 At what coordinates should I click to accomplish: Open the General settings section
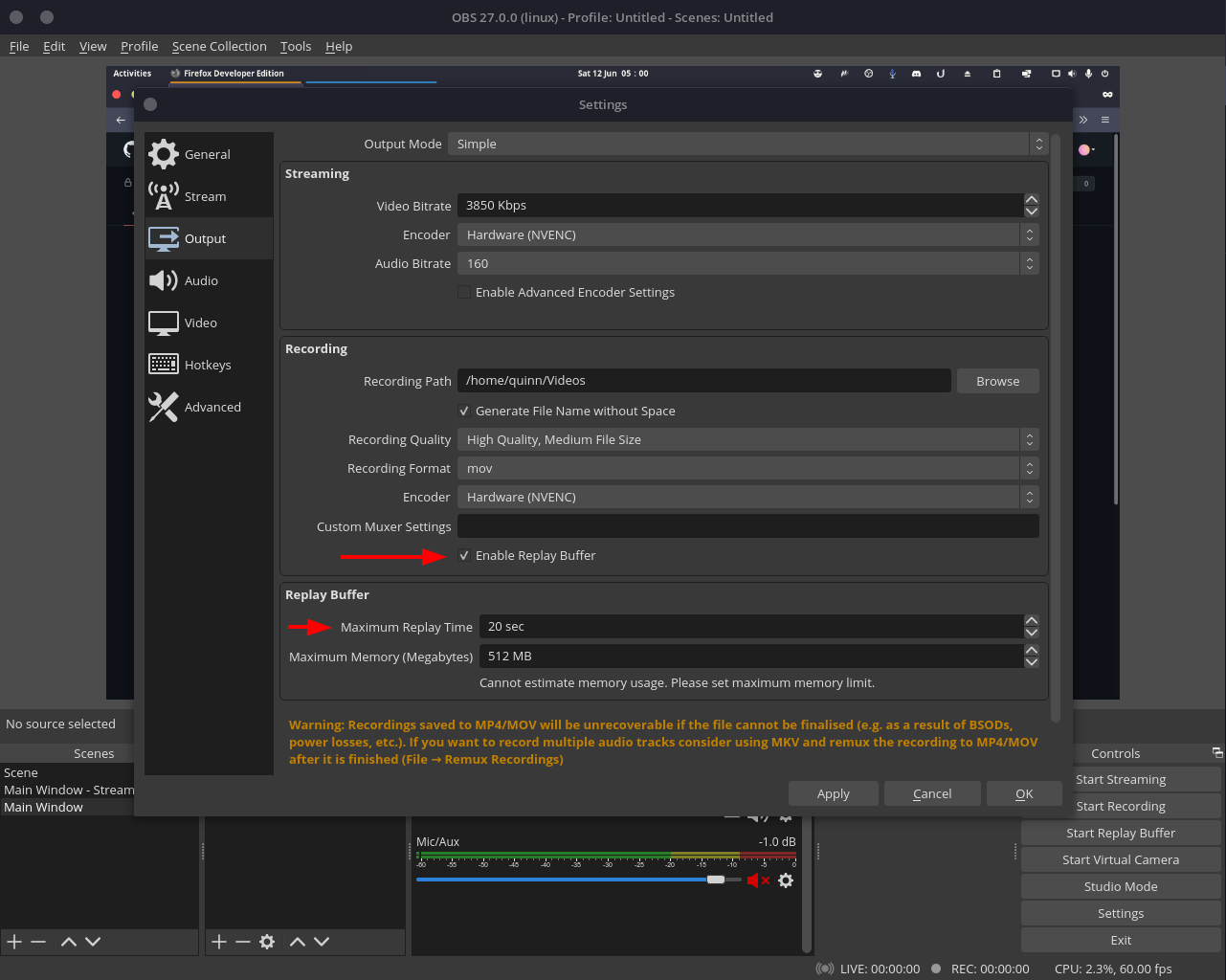click(x=209, y=154)
